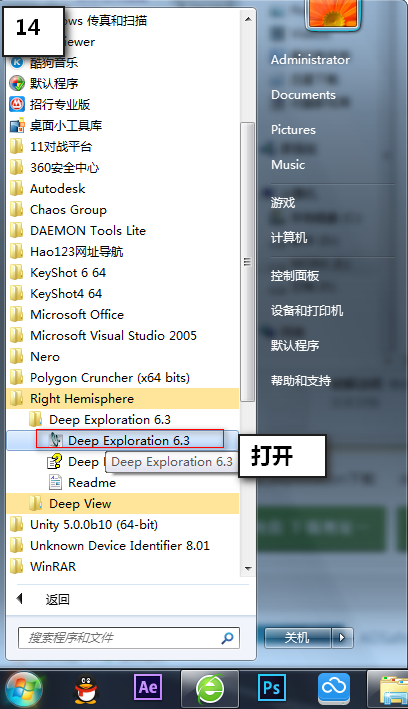Open QQ penguin from the taskbar

[x=85, y=690]
